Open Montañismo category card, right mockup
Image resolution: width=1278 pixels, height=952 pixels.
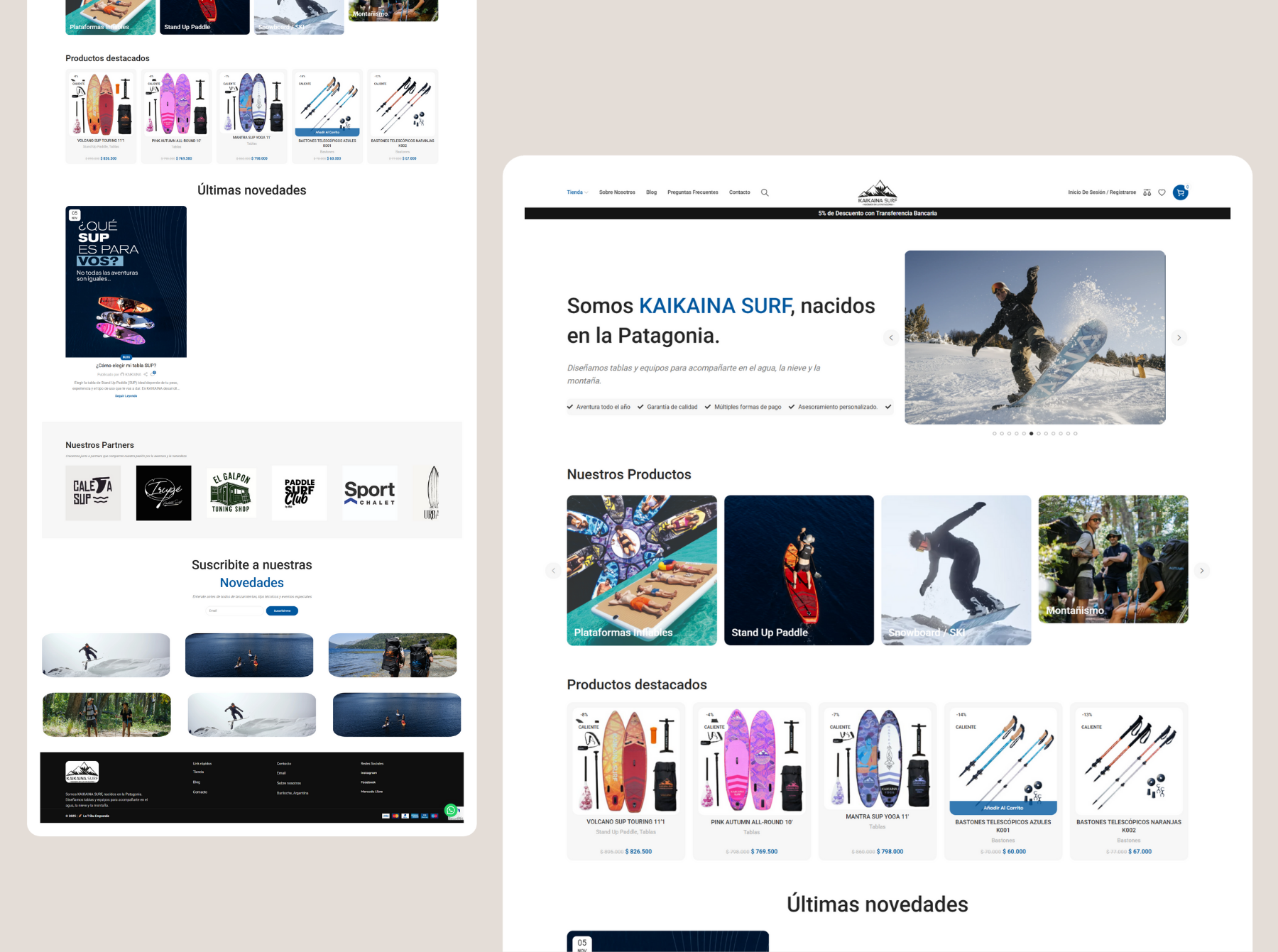1113,559
